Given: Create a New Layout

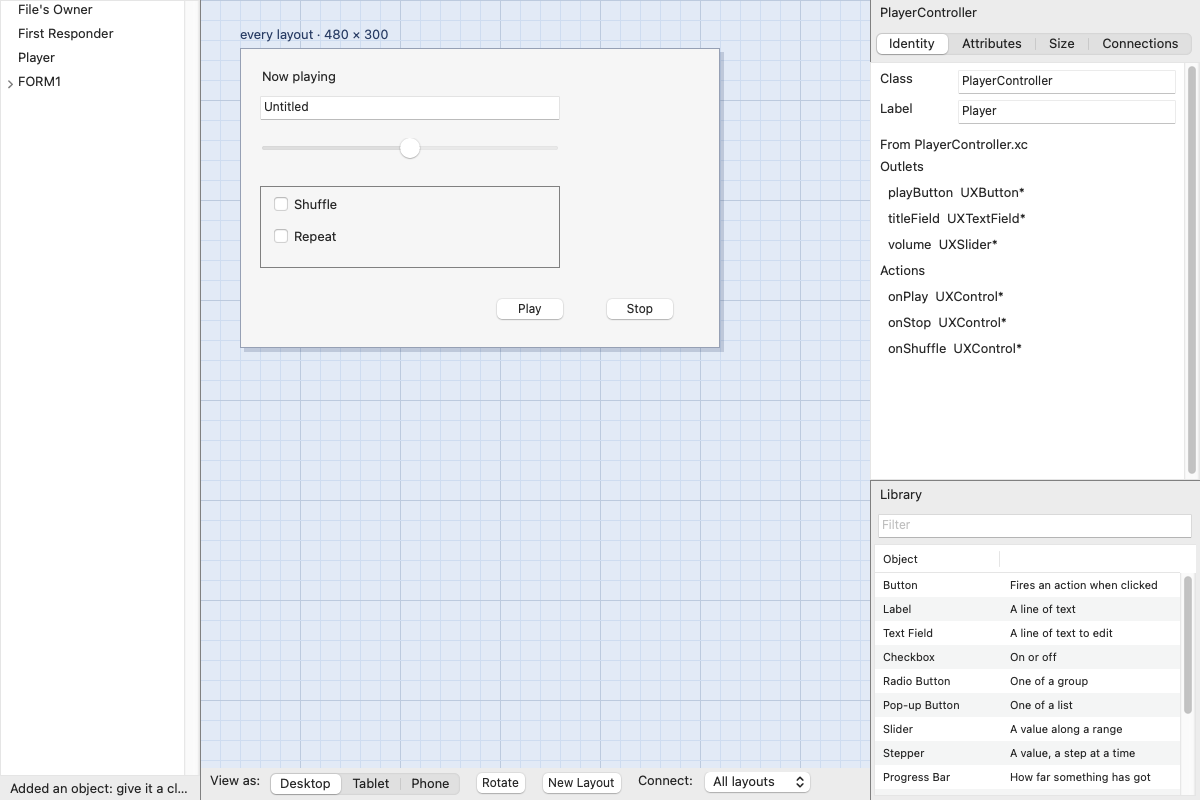Looking at the screenshot, I should tap(581, 783).
